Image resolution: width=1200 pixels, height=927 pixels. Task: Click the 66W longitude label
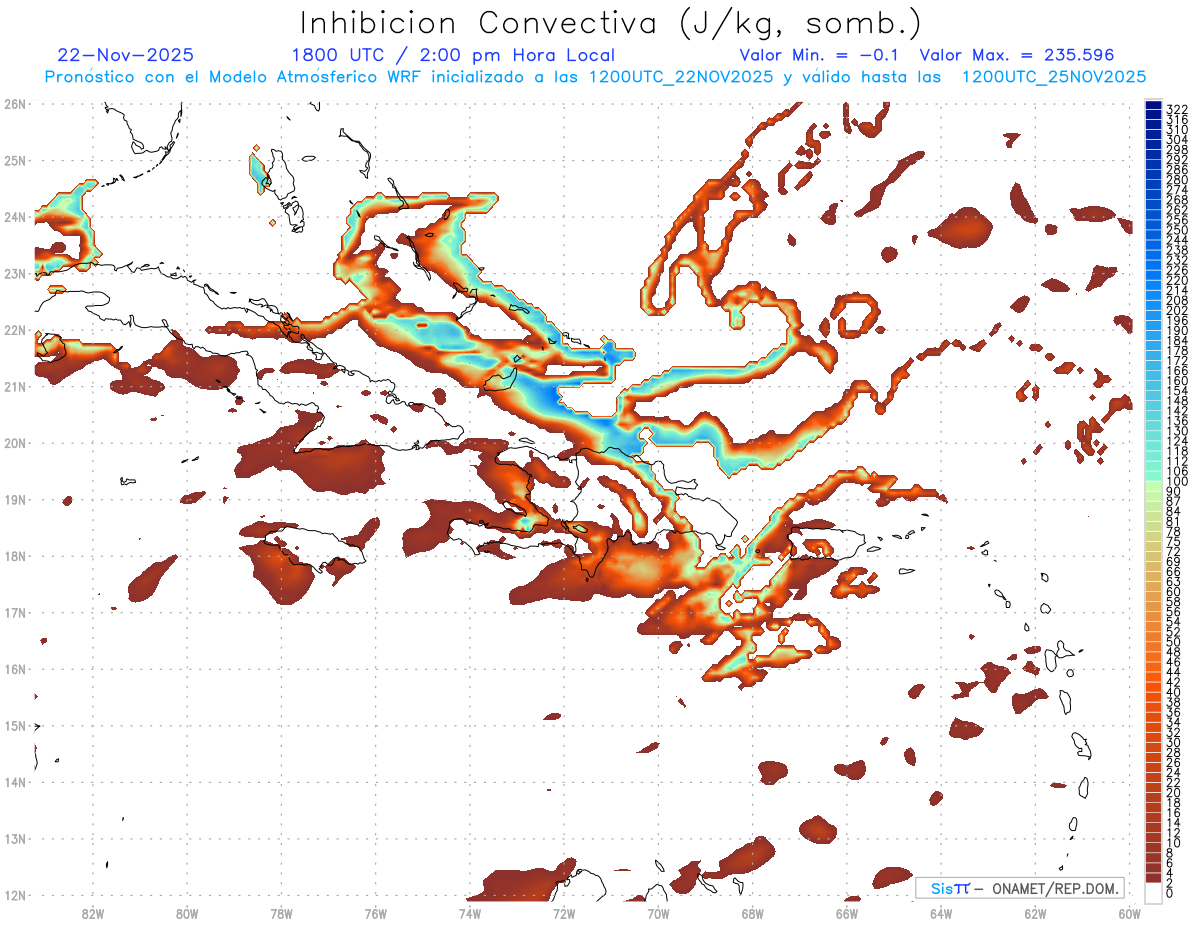tap(847, 913)
